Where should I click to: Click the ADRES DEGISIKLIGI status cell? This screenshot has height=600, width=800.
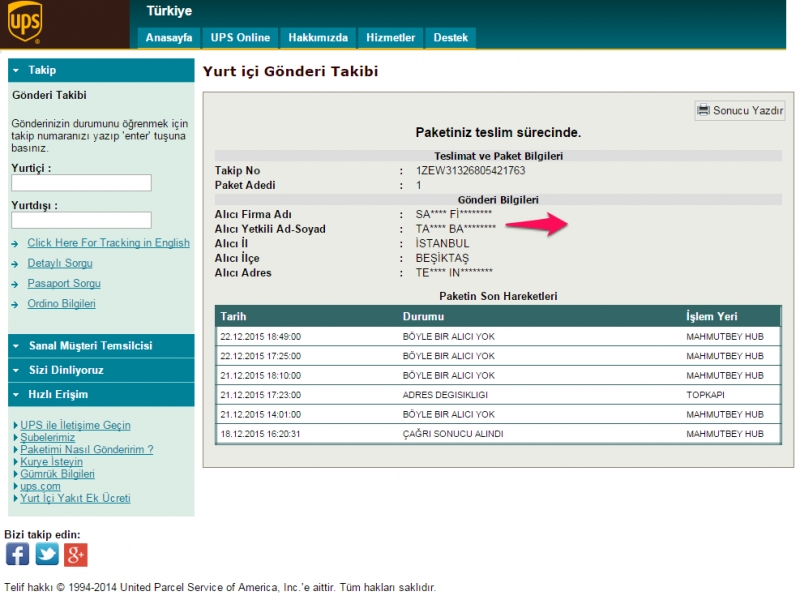[445, 395]
